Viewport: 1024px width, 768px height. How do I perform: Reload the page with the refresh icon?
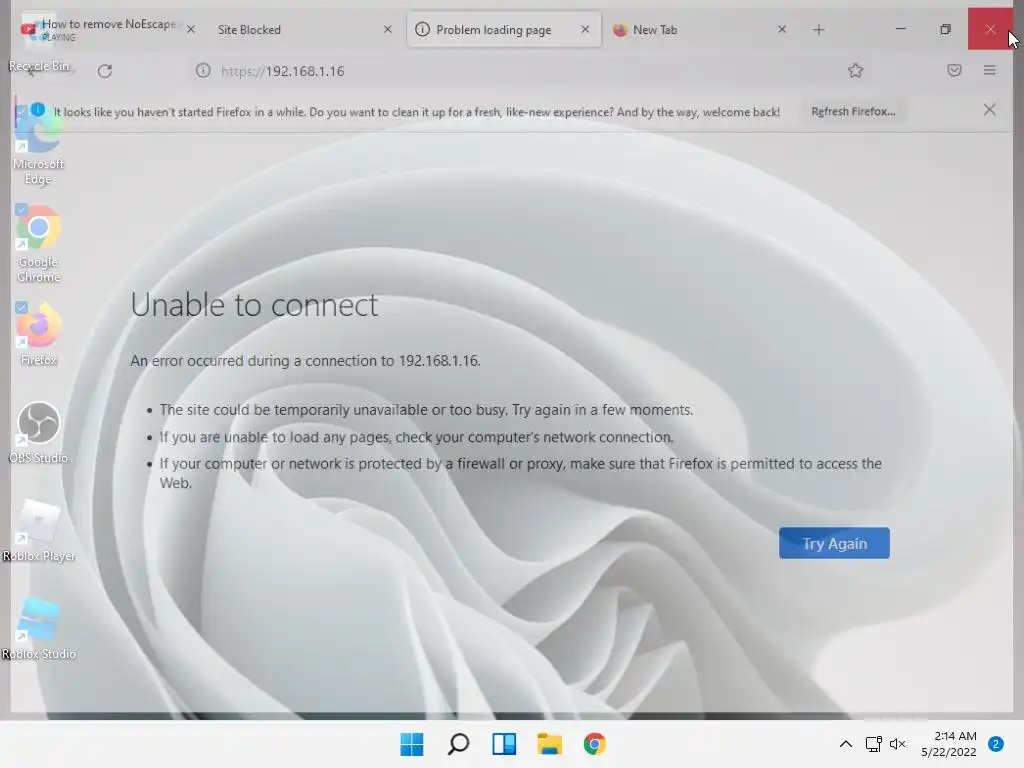coord(104,71)
